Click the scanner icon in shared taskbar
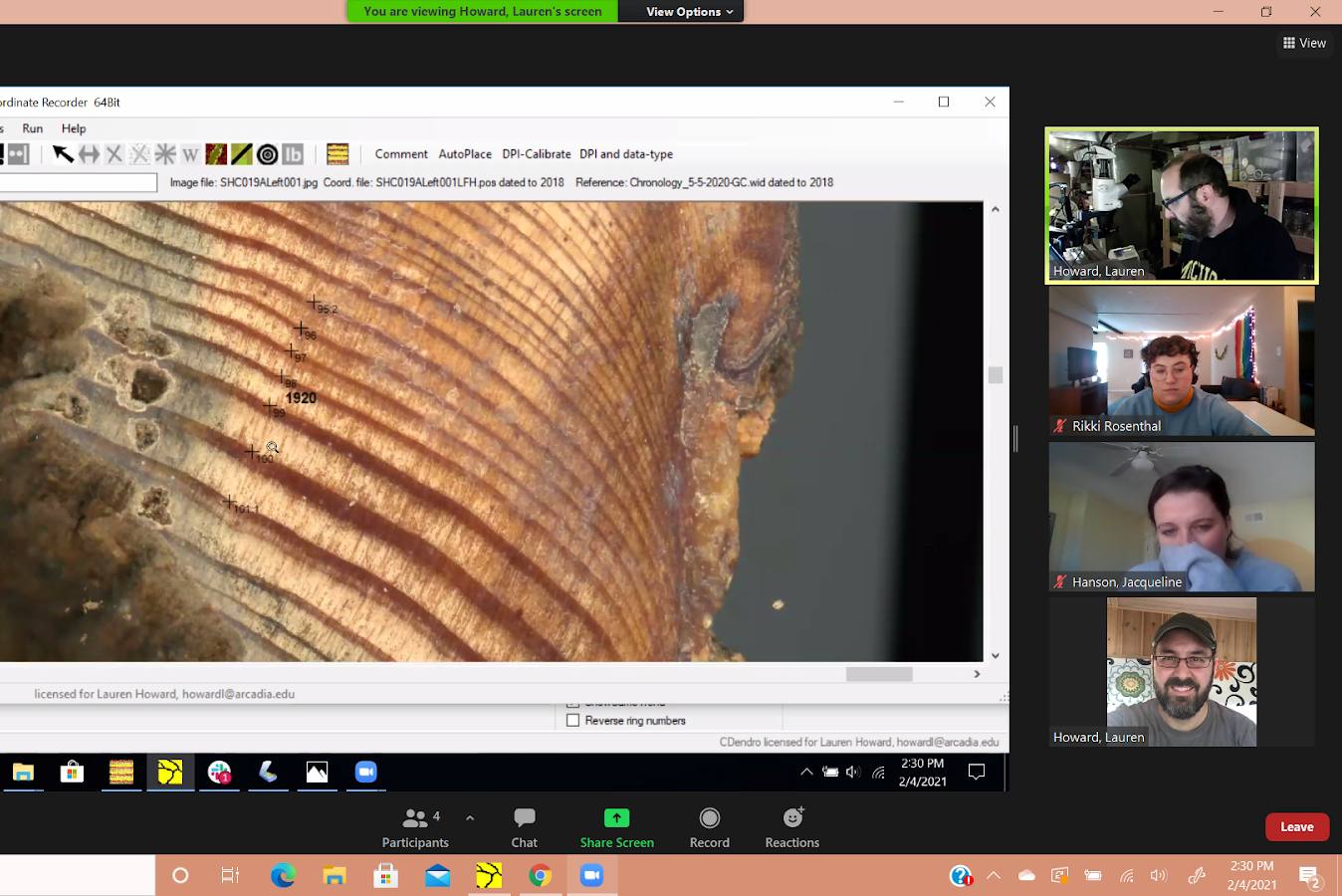This screenshot has height=896, width=1342. [x=268, y=772]
